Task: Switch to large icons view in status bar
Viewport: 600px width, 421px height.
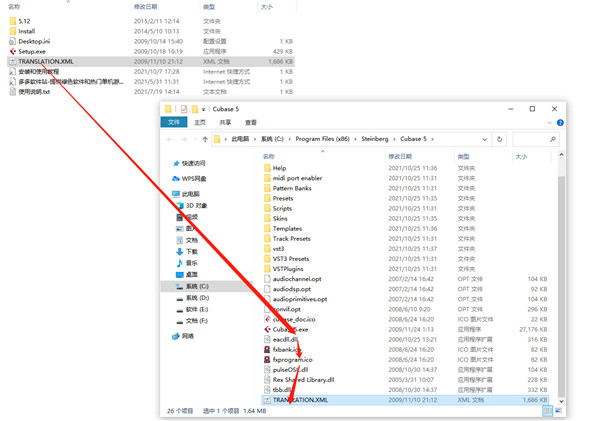Action: [558, 411]
